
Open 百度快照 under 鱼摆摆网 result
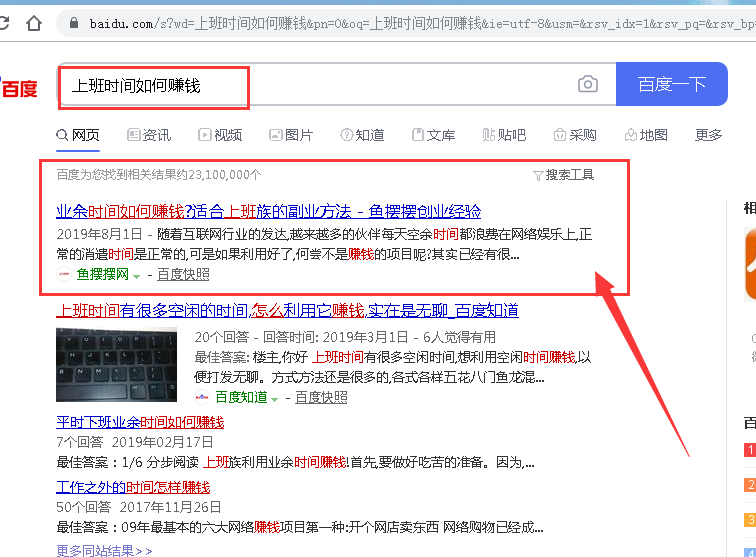[x=183, y=274]
